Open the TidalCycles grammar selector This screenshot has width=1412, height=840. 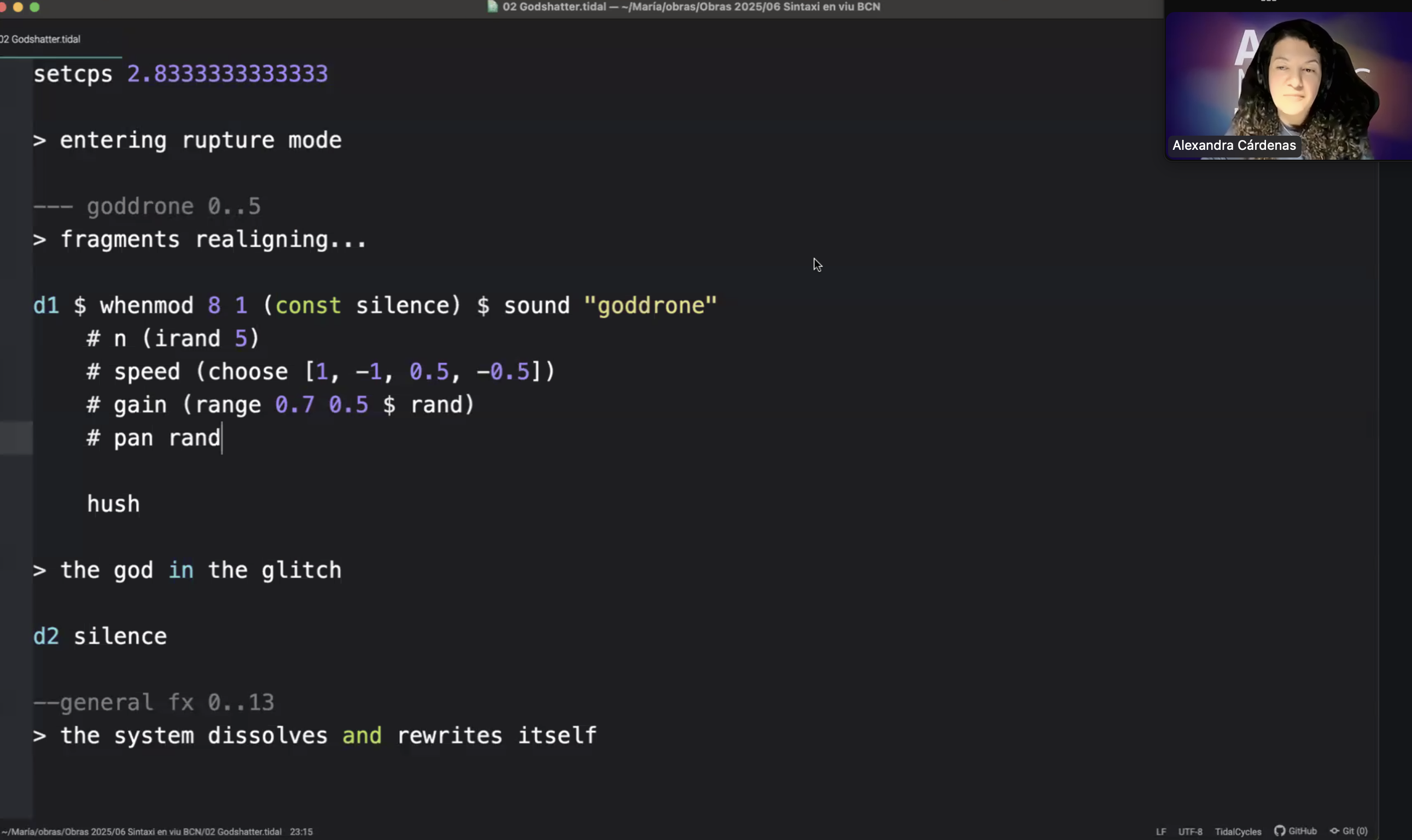click(x=1238, y=831)
